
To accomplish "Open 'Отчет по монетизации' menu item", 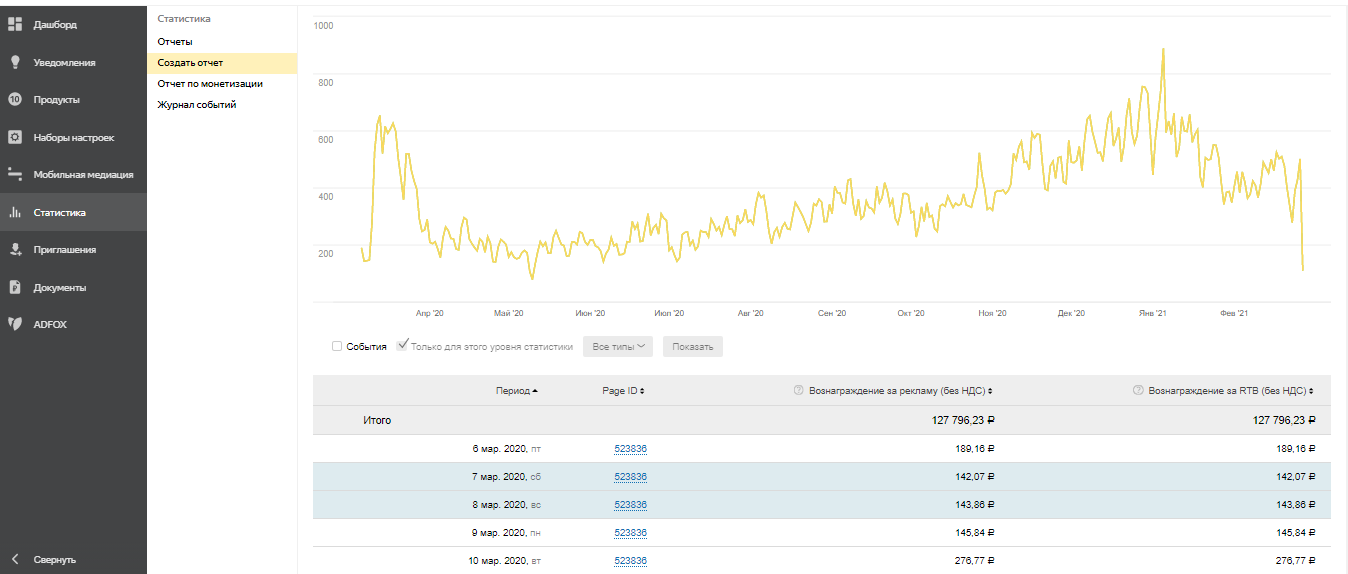I will 210,84.
